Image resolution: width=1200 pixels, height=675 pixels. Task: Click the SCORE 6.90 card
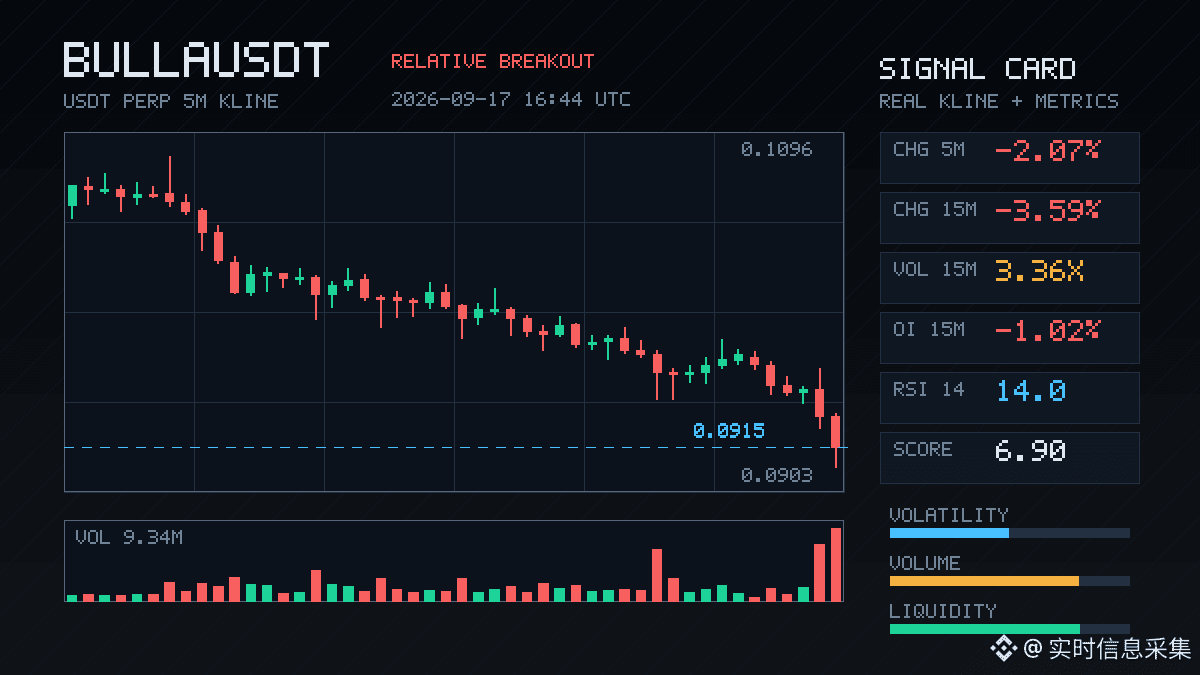(x=1009, y=458)
